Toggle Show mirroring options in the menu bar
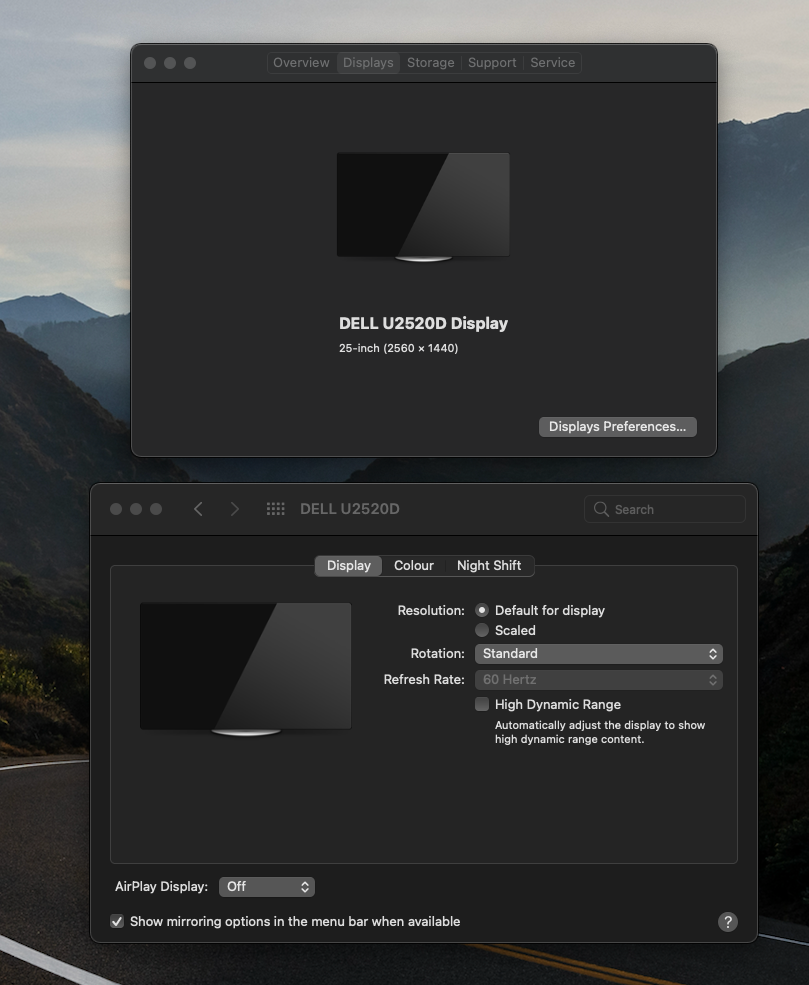809x985 pixels. pyautogui.click(x=117, y=922)
